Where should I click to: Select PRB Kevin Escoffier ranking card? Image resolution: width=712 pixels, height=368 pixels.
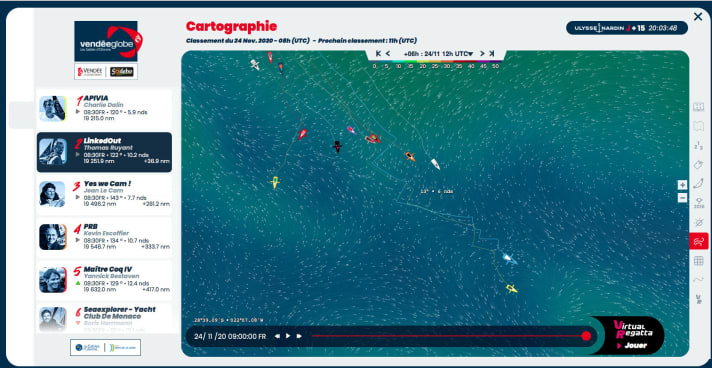coord(104,237)
